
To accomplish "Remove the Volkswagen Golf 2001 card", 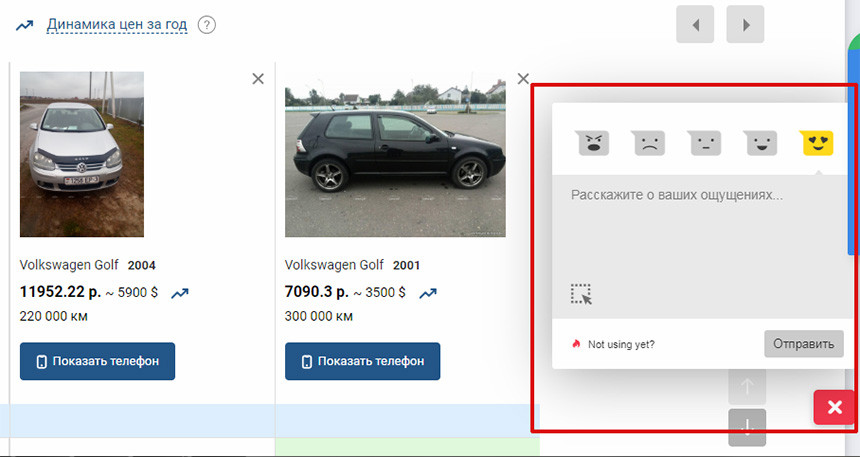I will click(x=523, y=79).
